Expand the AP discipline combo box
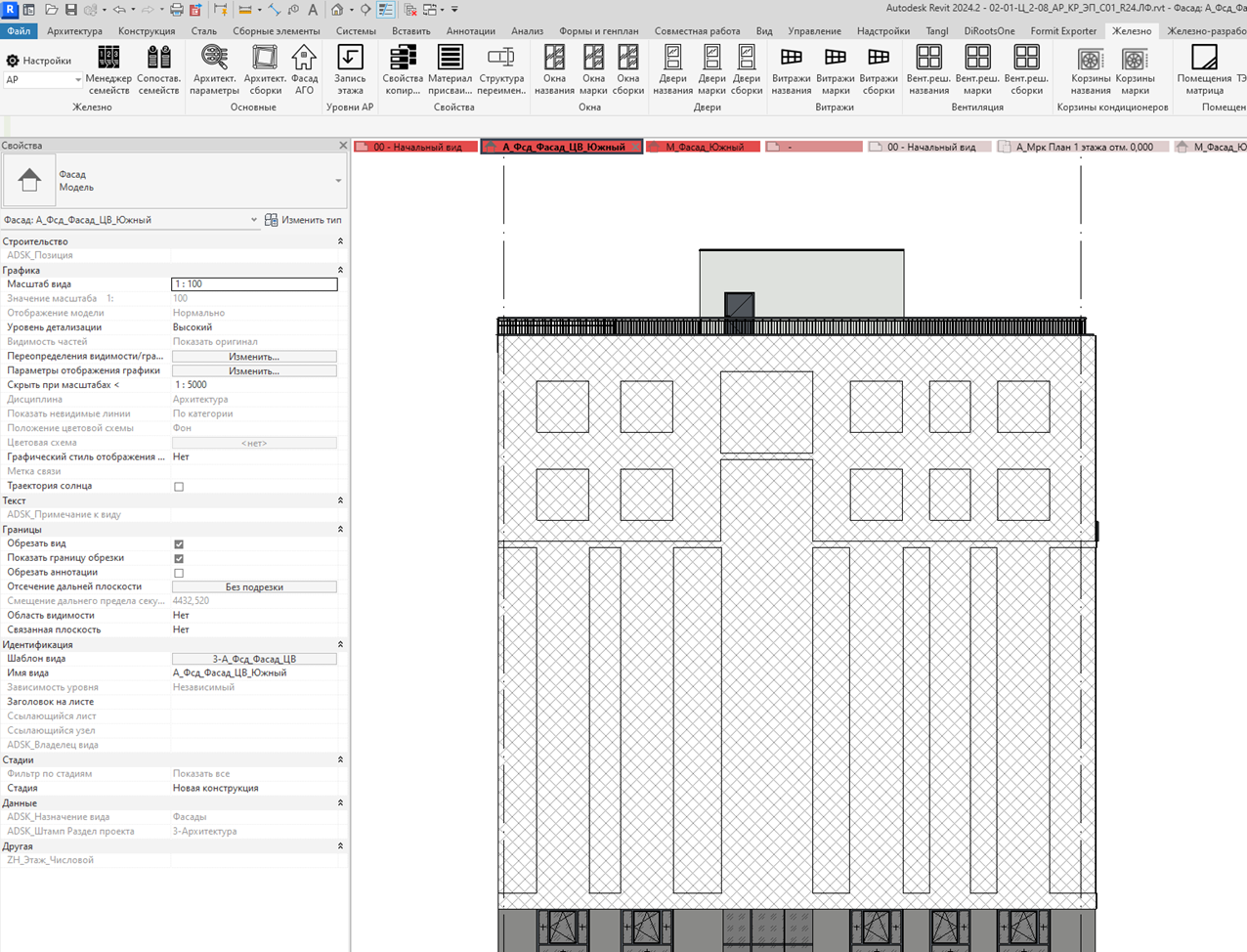Viewport: 1247px width, 952px height. coord(43,80)
